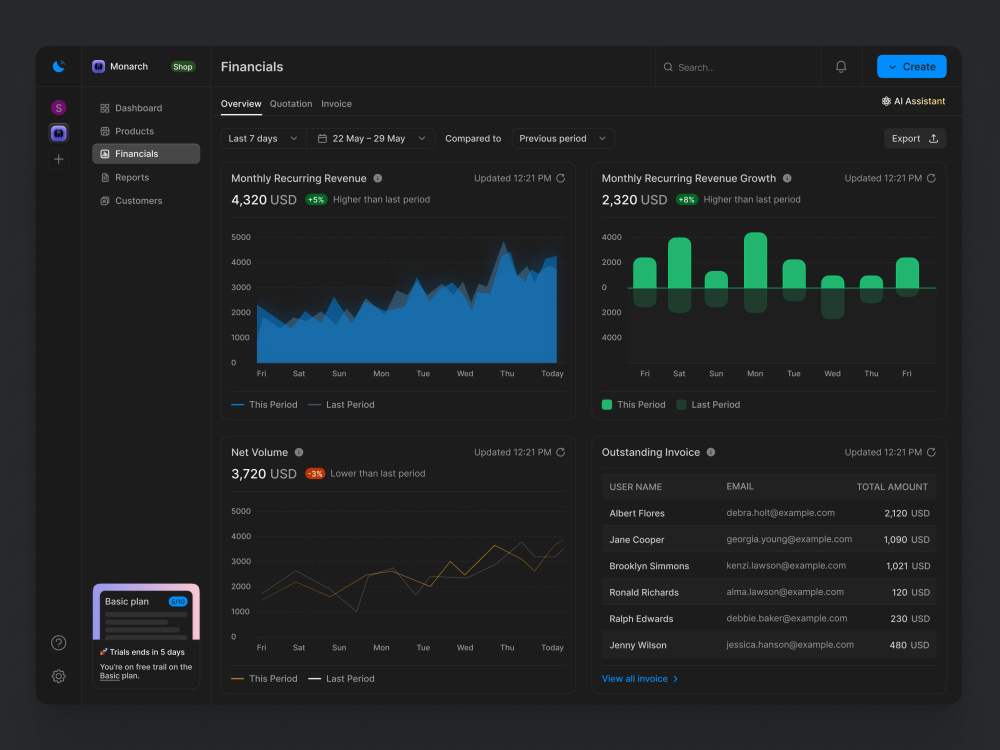1000x750 pixels.
Task: Open the Last 7 days dropdown
Action: (x=263, y=138)
